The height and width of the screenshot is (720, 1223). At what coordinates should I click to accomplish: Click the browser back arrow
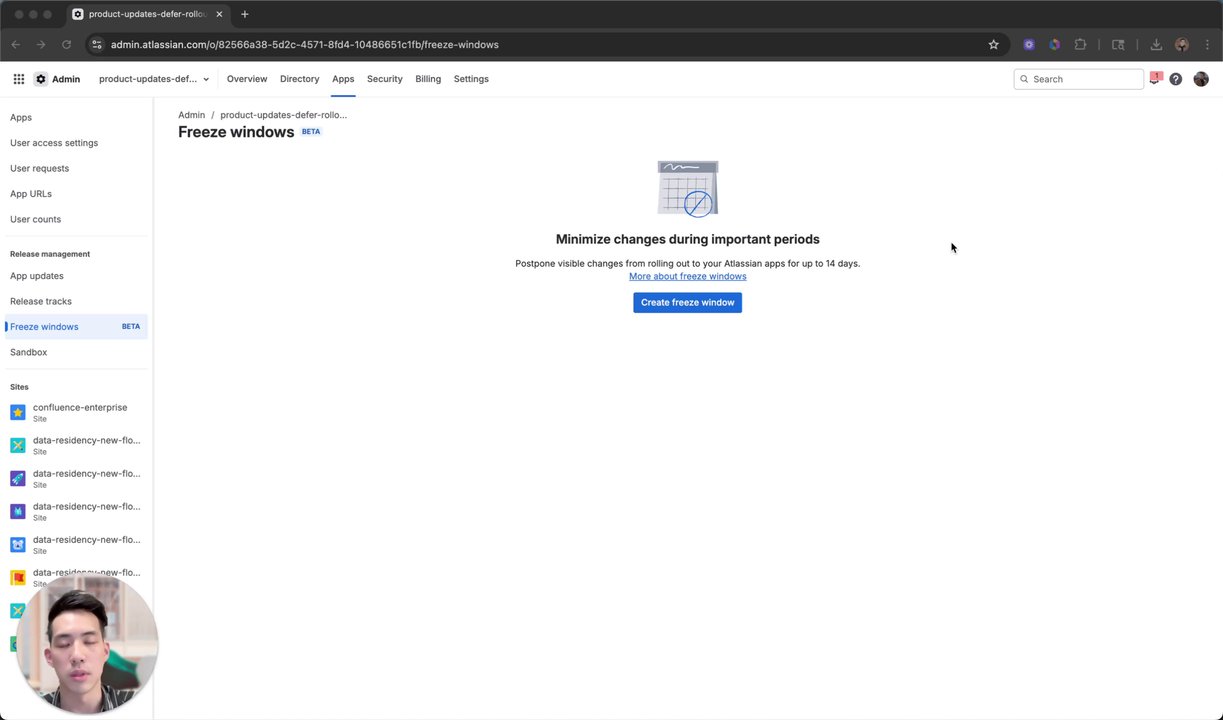pyautogui.click(x=16, y=44)
